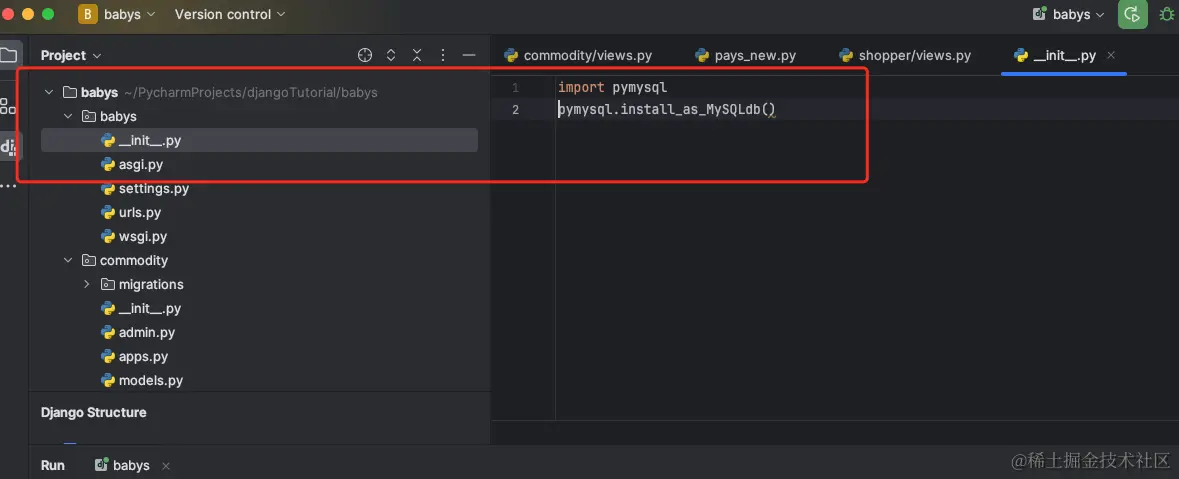
Task: Open the babys run configuration dropdown
Action: tap(1068, 14)
